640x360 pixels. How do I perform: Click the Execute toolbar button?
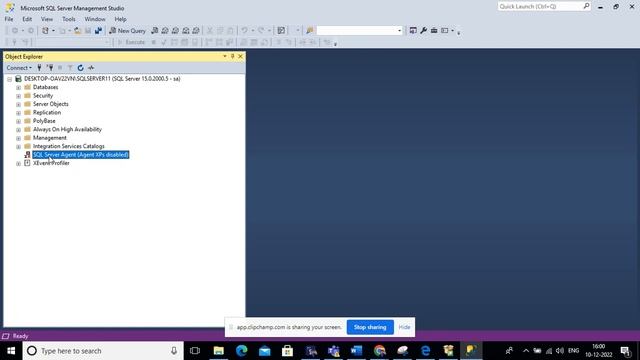131,42
